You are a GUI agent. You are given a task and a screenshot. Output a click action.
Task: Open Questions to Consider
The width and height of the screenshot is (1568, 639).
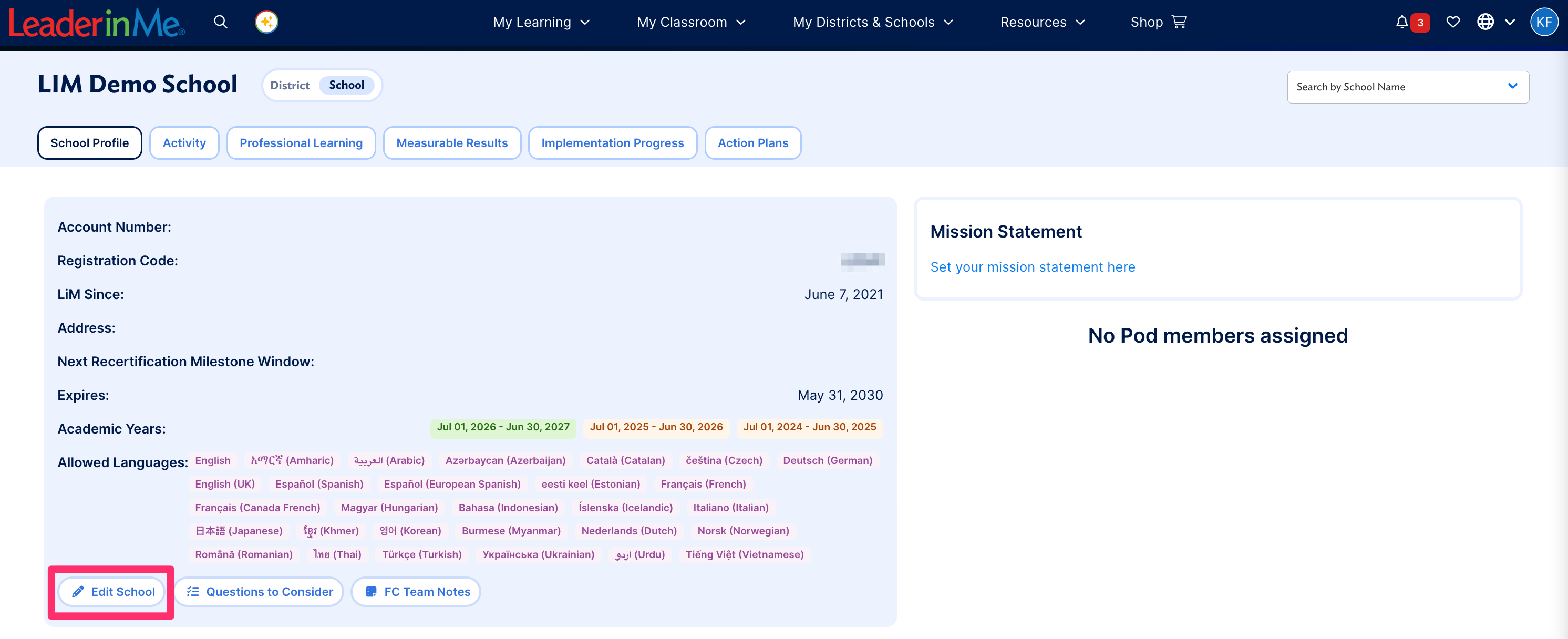(x=259, y=592)
